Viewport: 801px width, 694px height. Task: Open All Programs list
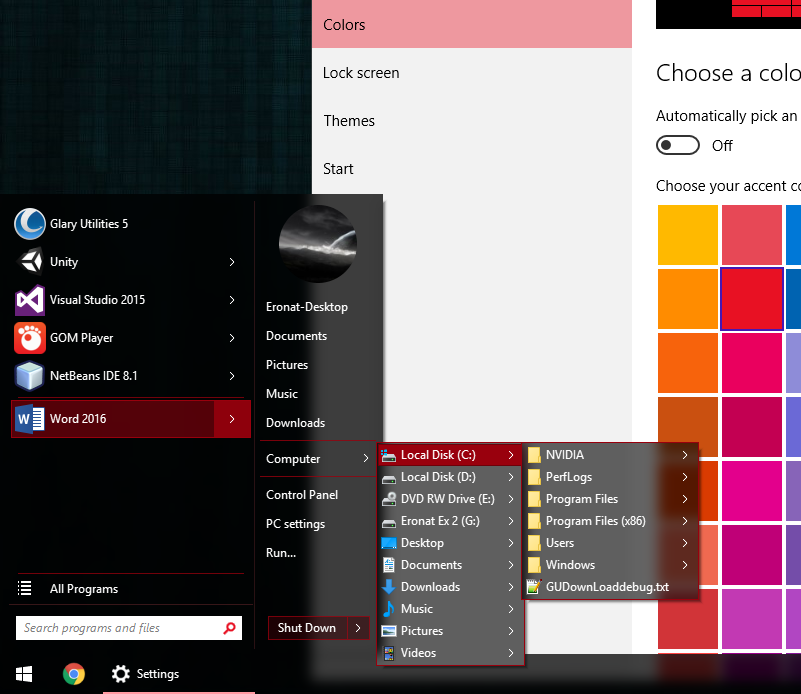(x=84, y=589)
